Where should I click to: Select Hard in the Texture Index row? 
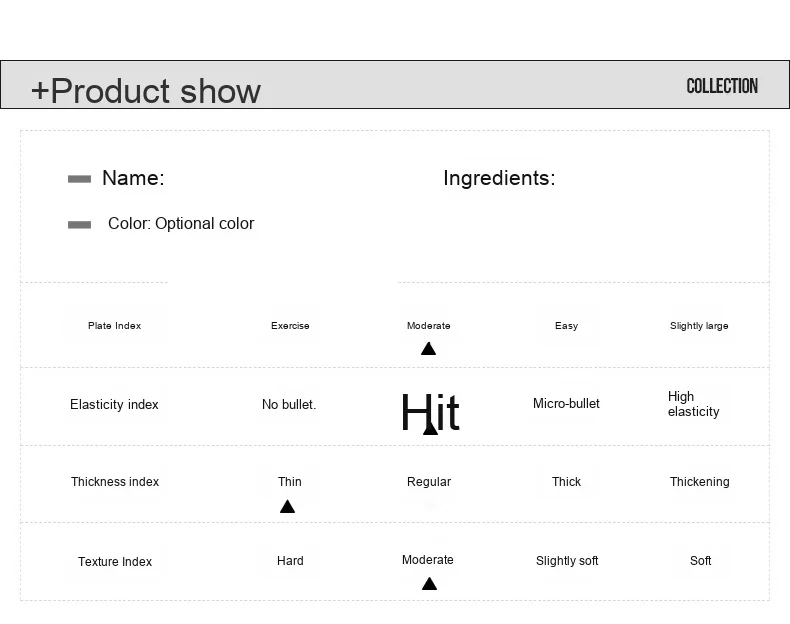click(x=290, y=561)
